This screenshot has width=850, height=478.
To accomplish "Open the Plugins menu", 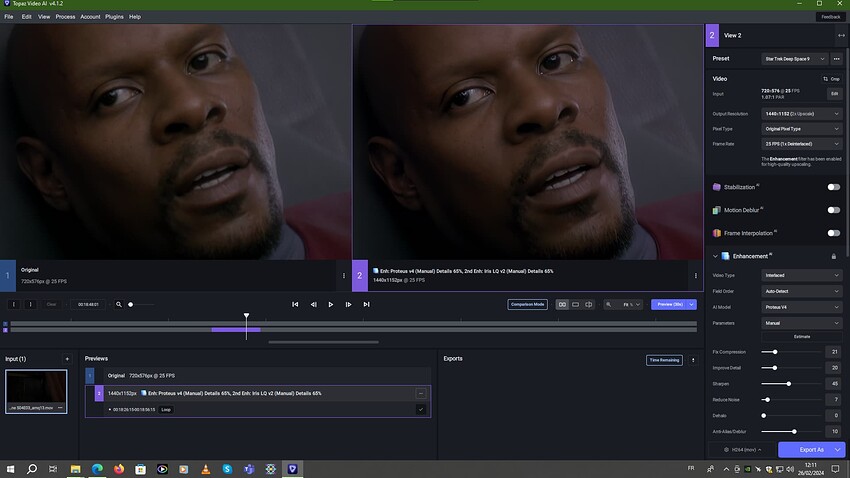I will 114,17.
